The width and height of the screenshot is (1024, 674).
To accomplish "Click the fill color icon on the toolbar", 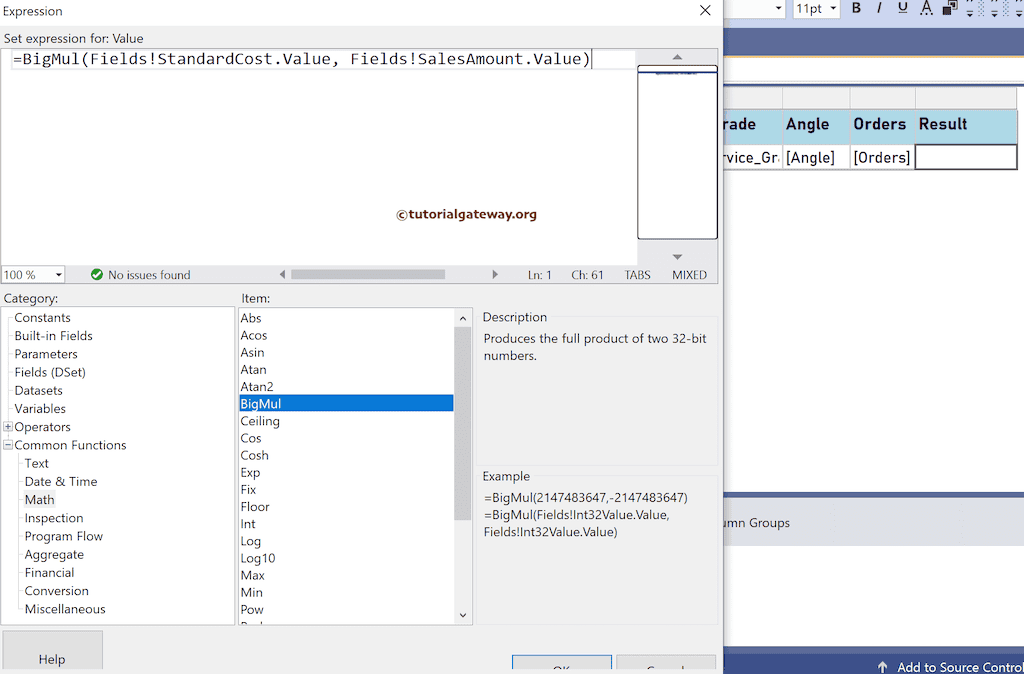I will tap(948, 9).
